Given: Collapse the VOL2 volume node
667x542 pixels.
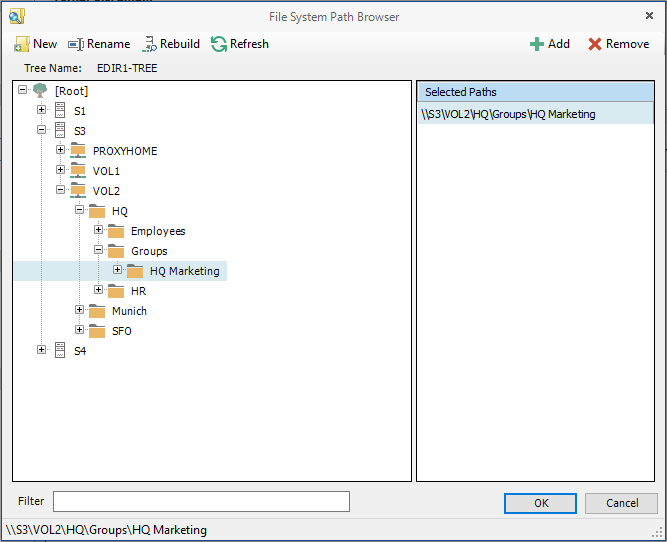Looking at the screenshot, I should click(x=60, y=189).
